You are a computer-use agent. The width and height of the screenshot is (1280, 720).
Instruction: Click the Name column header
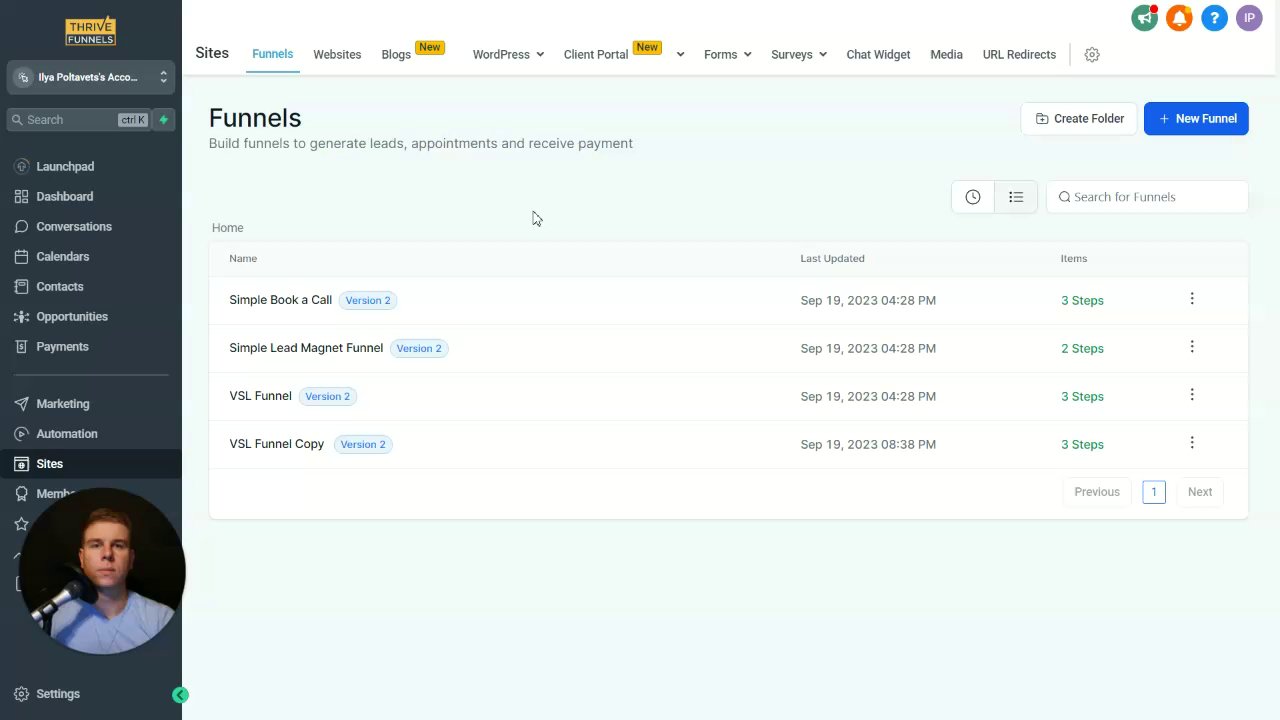tap(243, 259)
